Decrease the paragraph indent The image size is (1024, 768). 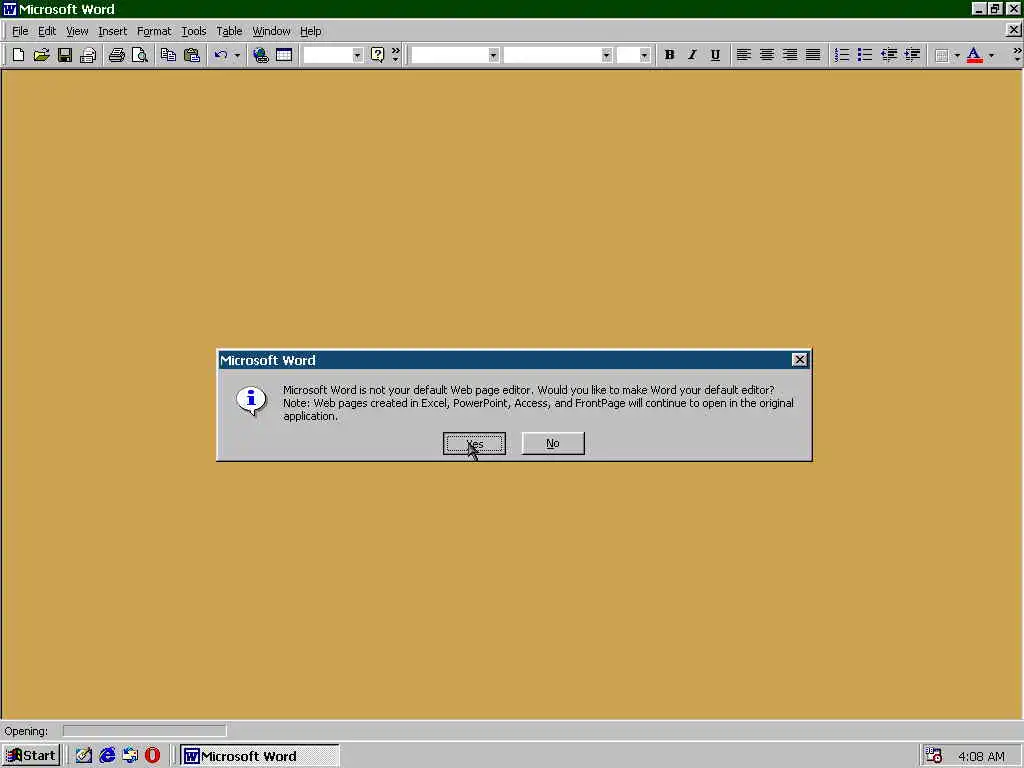coord(889,55)
